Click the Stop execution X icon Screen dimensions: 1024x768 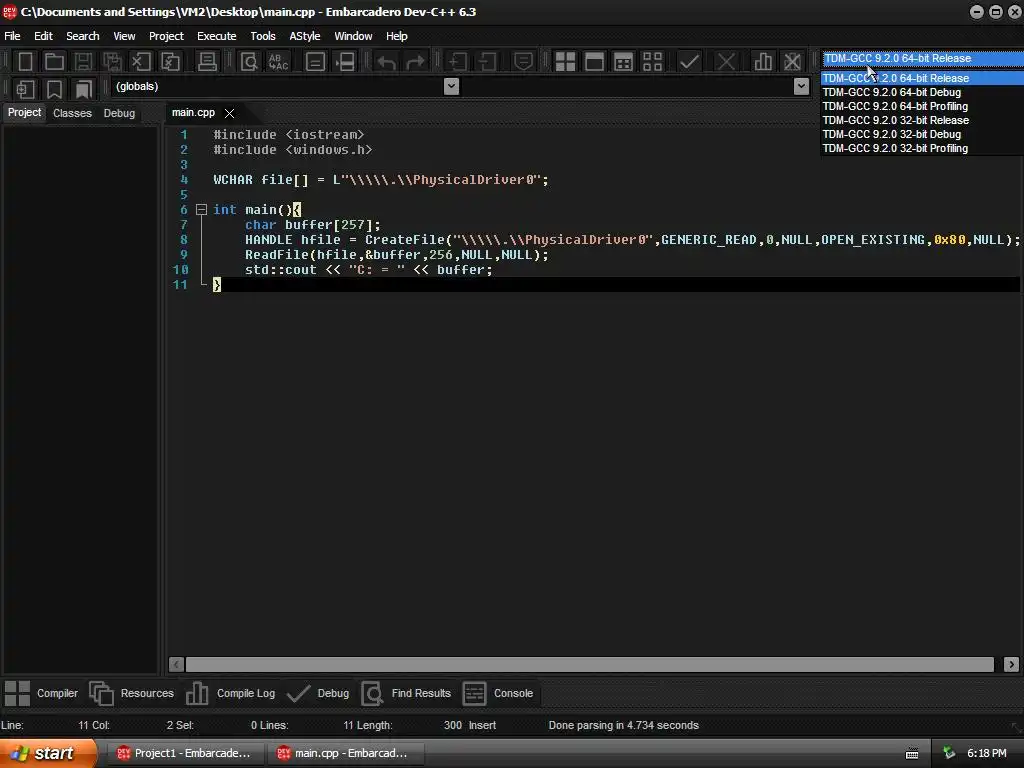point(726,62)
